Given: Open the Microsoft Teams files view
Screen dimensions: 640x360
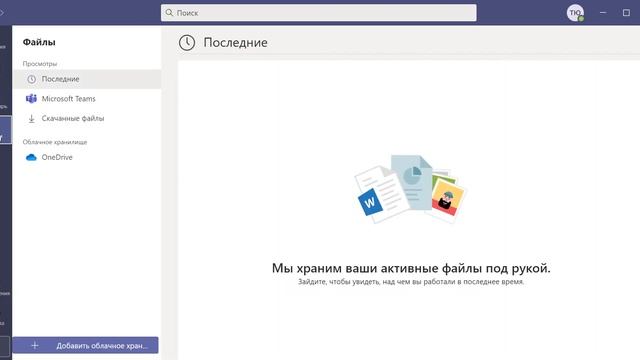Looking at the screenshot, I should point(87,99).
